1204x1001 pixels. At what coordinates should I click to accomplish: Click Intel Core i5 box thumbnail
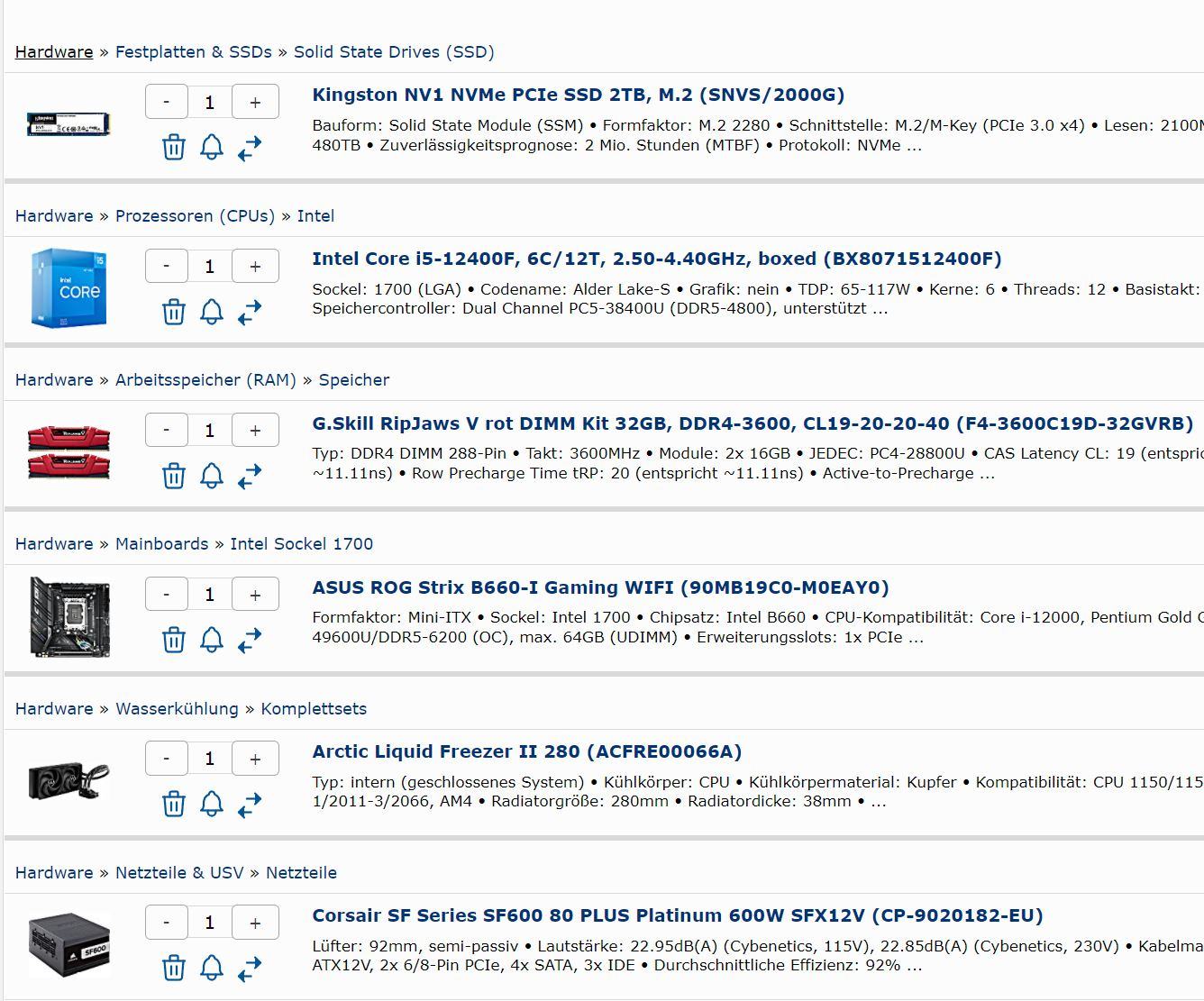point(69,287)
